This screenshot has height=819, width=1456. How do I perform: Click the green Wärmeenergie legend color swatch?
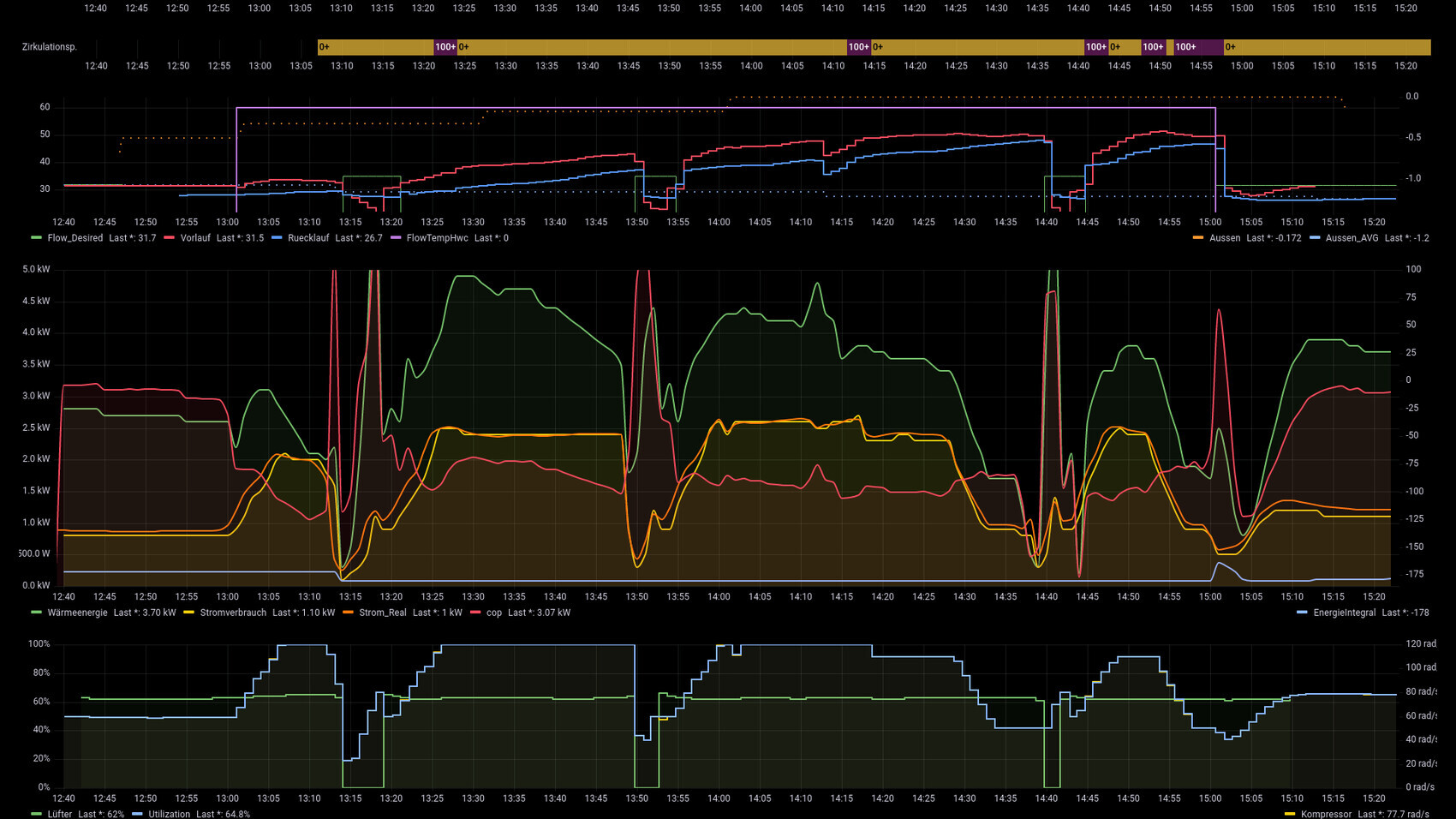pos(36,613)
